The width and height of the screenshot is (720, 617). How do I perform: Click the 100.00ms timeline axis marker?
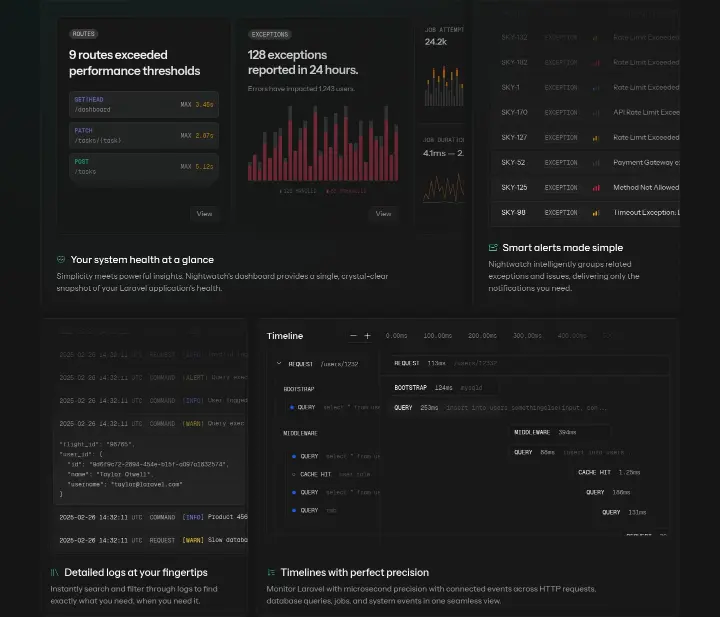click(438, 336)
